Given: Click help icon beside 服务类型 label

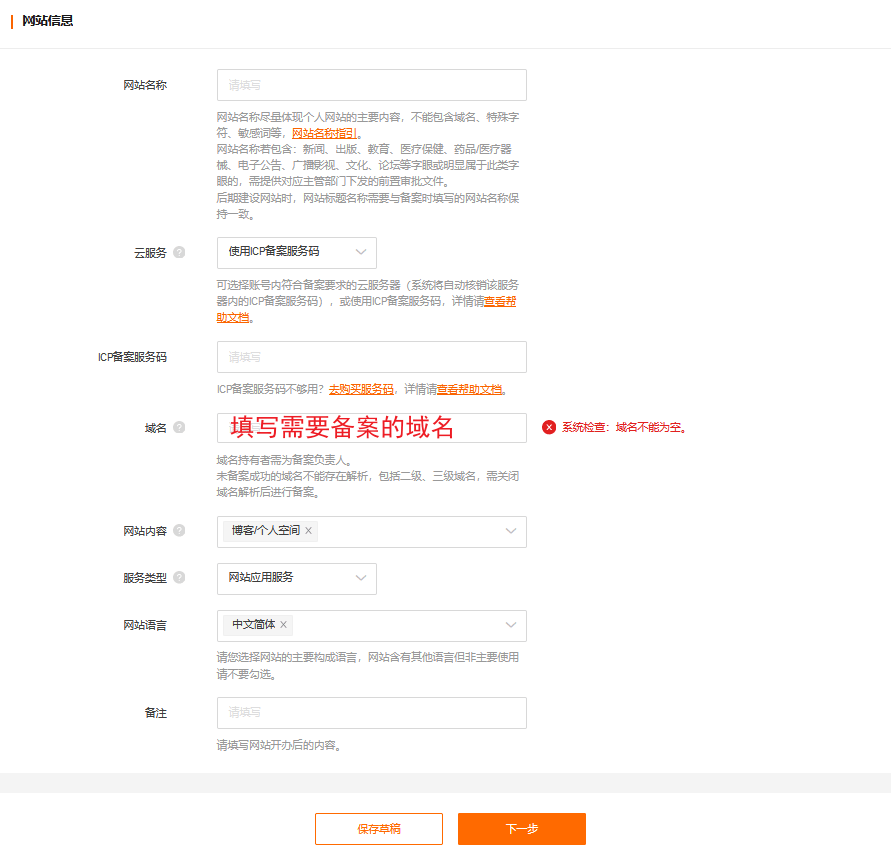Looking at the screenshot, I should point(179,577).
